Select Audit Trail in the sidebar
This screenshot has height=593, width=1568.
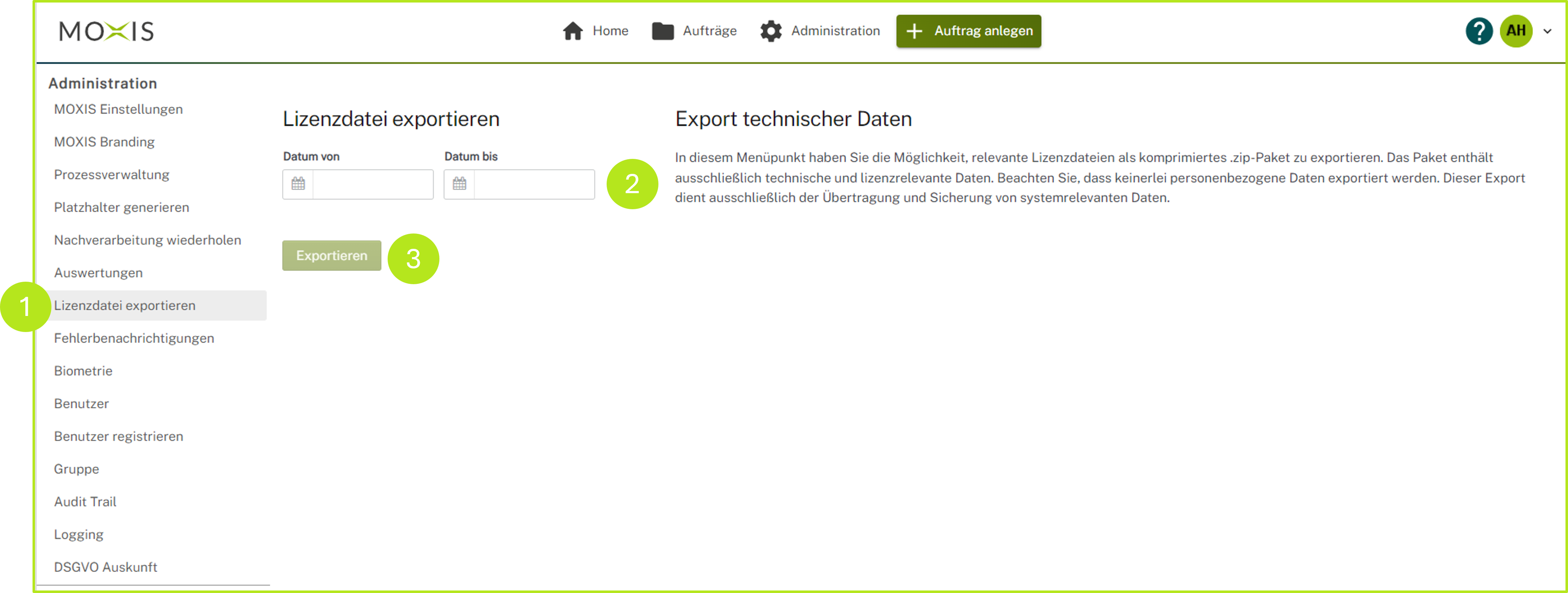(x=85, y=501)
